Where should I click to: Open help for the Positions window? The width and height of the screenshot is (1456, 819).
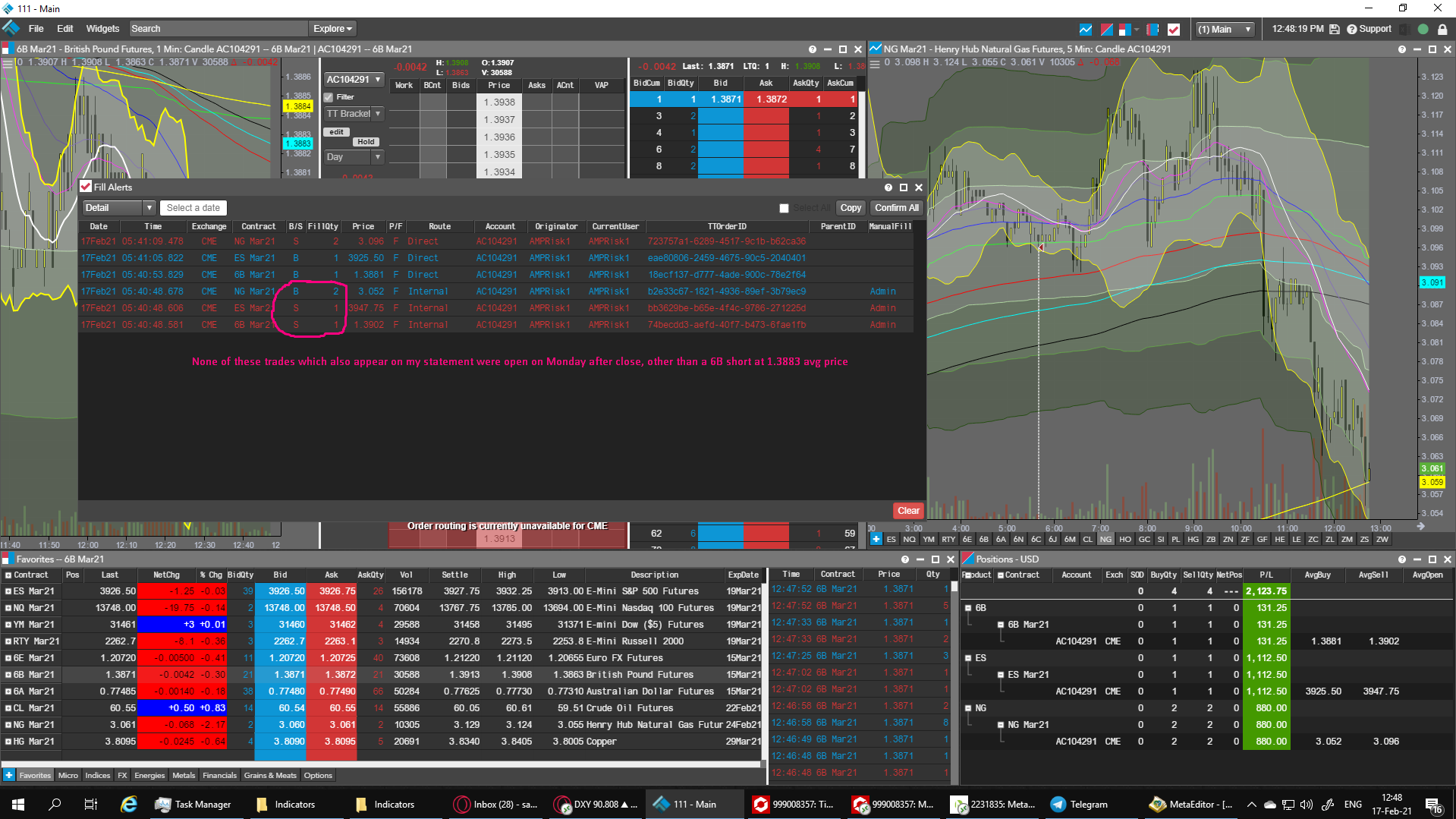click(1401, 559)
